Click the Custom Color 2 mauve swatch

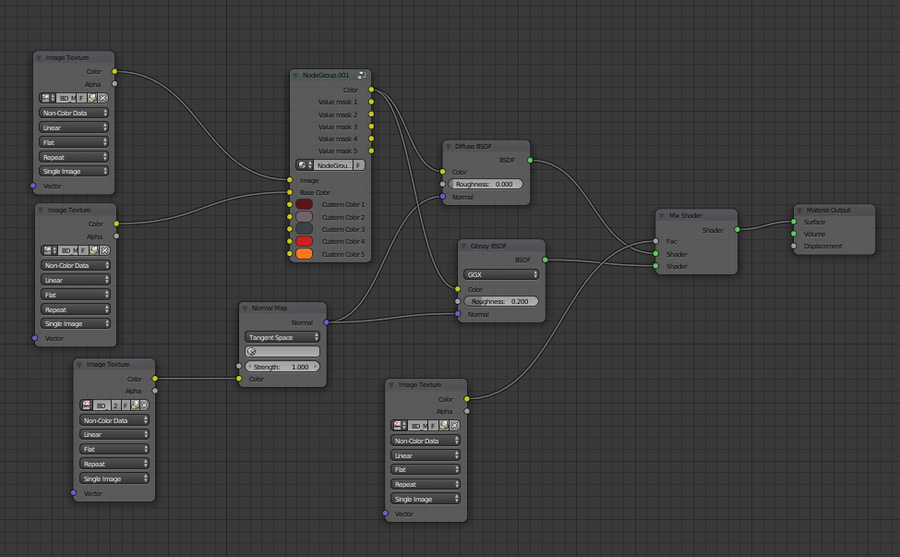click(304, 217)
